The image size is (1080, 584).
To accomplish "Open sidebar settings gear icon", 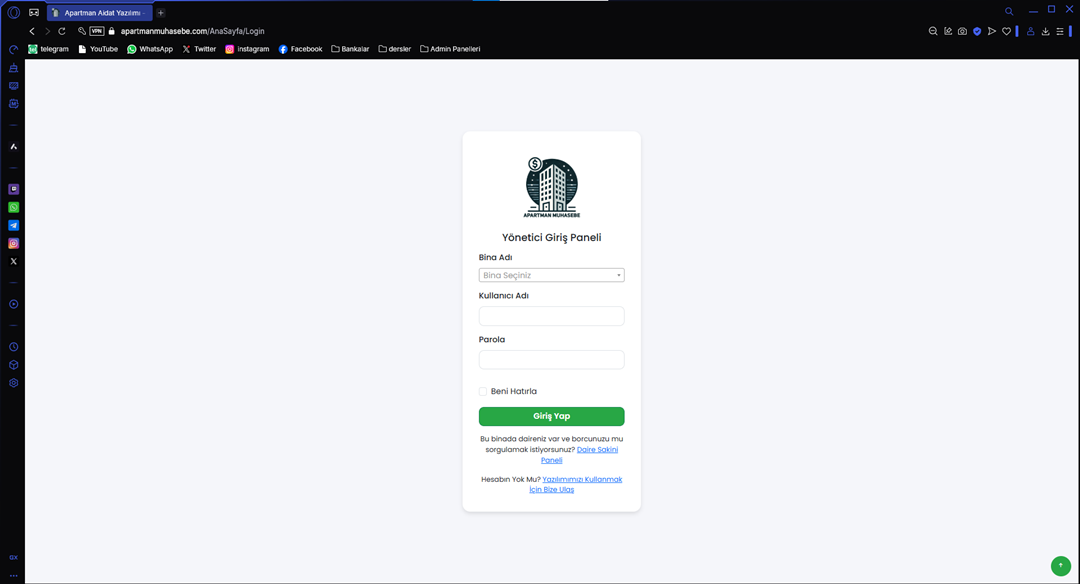I will pyautogui.click(x=14, y=383).
